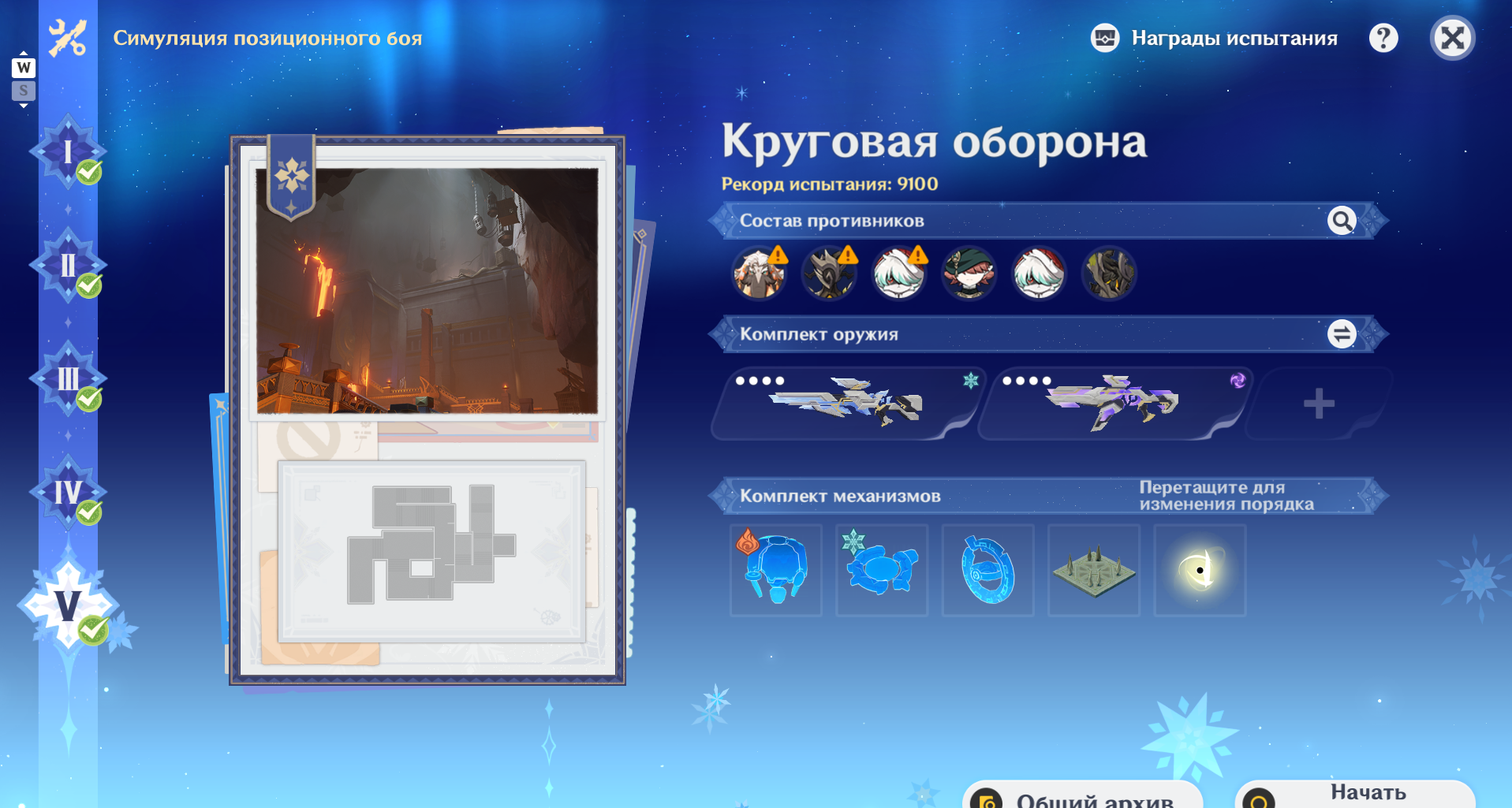
Task: Switch to stage IV tab
Action: [x=68, y=493]
